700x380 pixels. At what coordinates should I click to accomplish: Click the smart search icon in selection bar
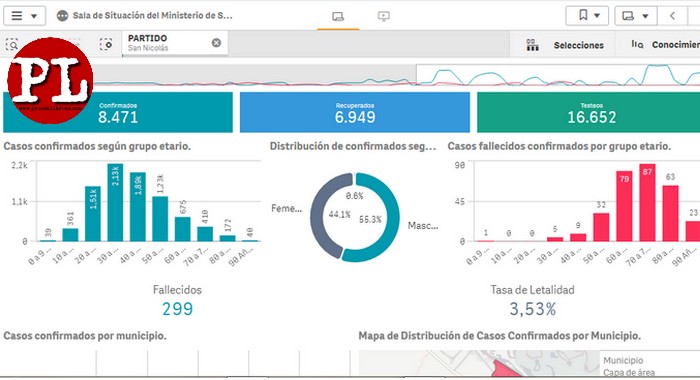(x=12, y=45)
